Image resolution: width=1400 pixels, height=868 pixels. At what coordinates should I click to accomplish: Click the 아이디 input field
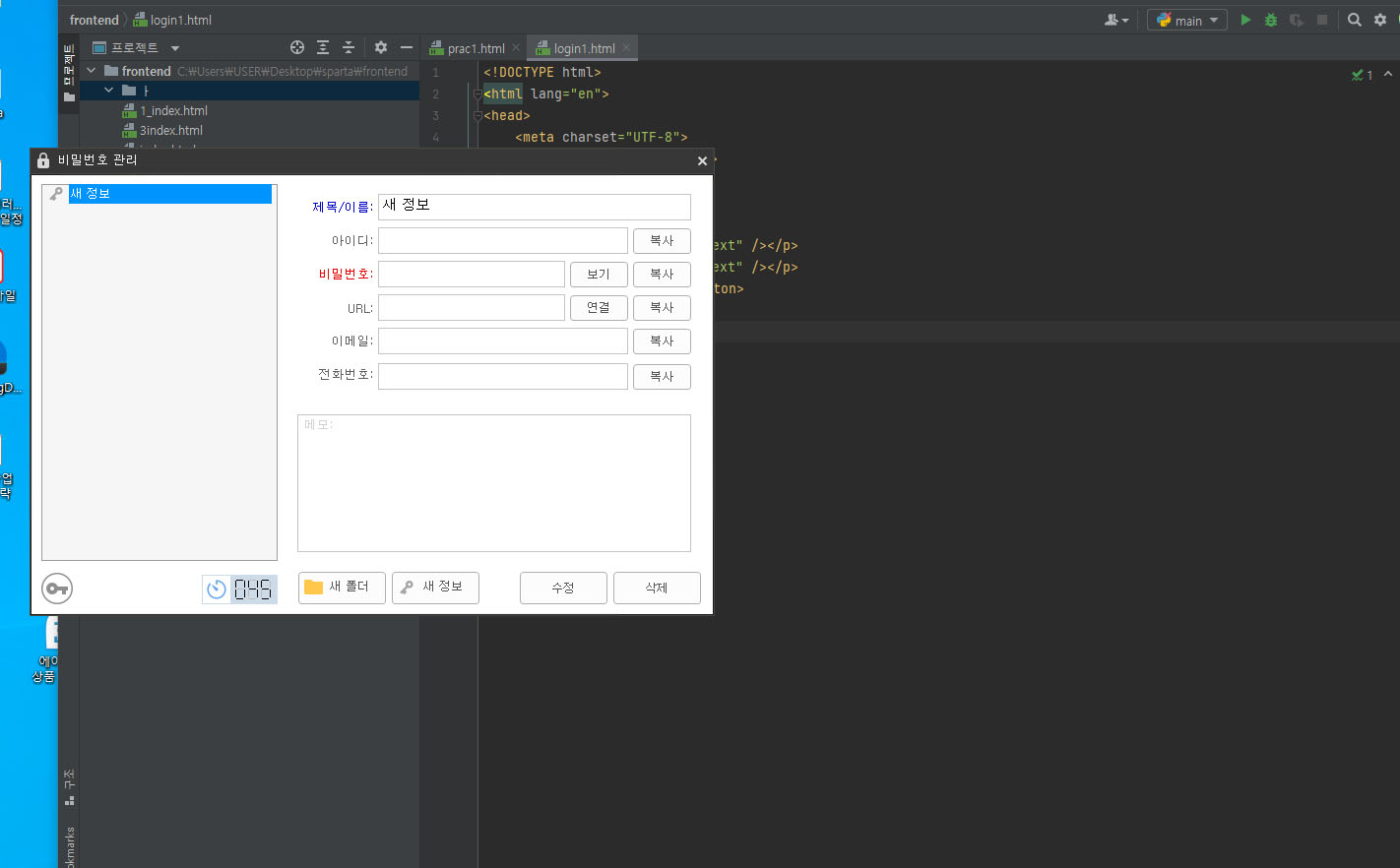[x=503, y=241]
